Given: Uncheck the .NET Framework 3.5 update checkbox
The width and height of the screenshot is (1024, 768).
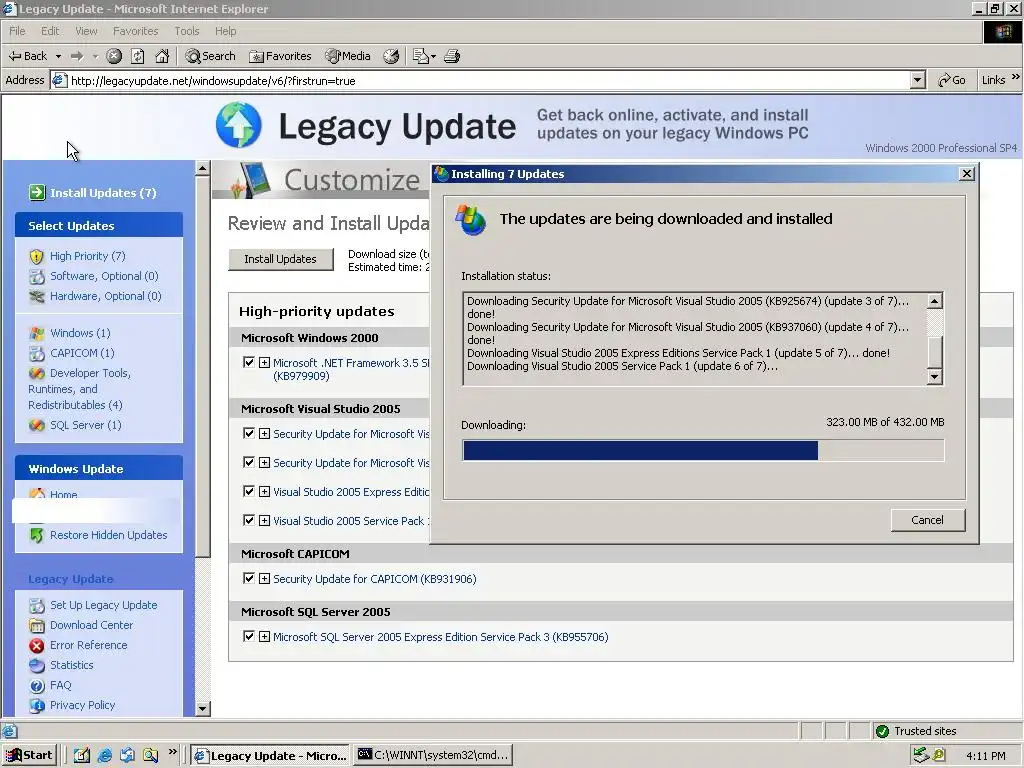Looking at the screenshot, I should (x=248, y=362).
